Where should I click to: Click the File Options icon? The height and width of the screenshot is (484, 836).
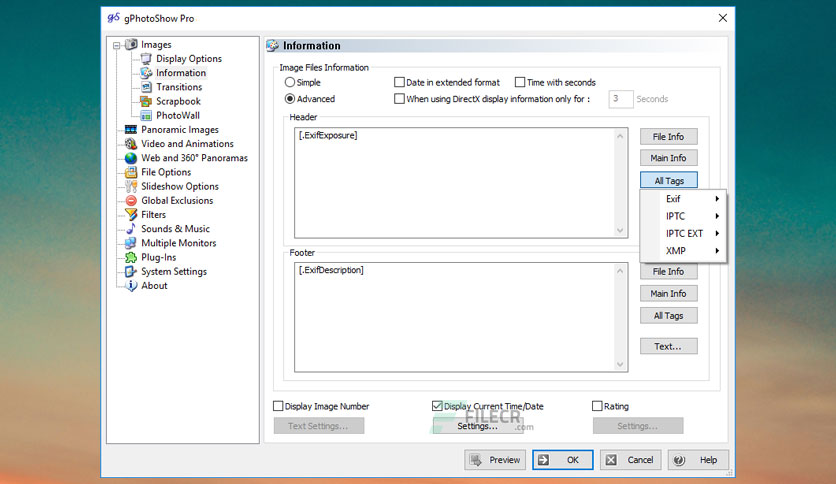pyautogui.click(x=131, y=172)
